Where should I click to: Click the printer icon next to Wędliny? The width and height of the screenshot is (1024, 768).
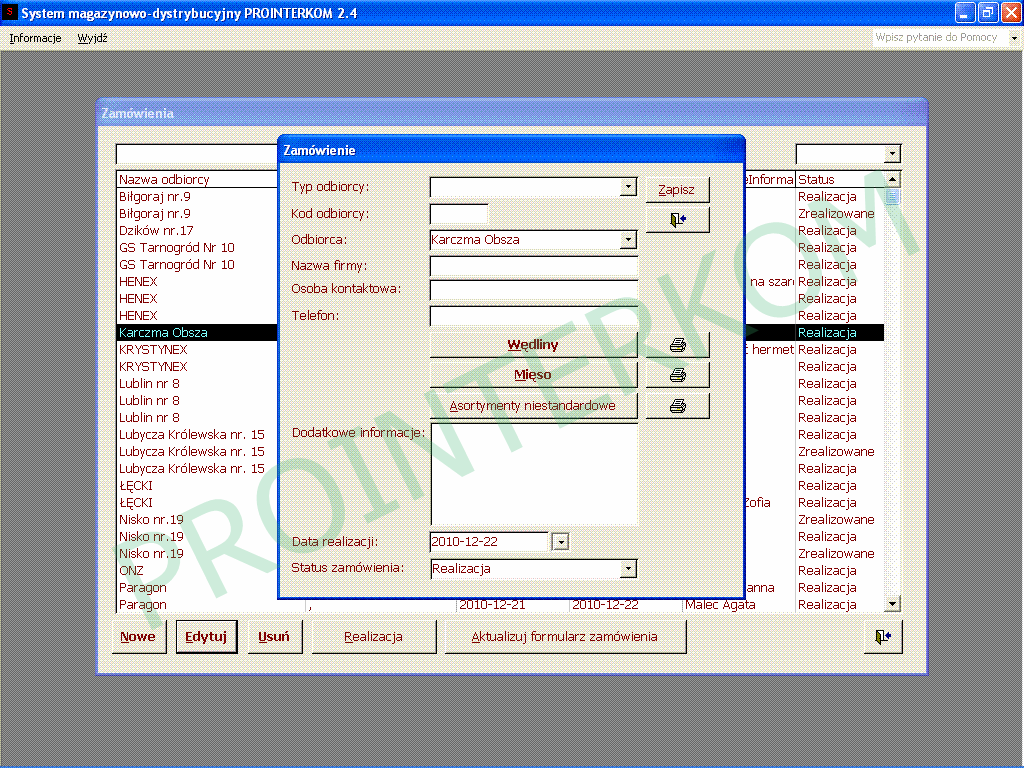(x=677, y=345)
